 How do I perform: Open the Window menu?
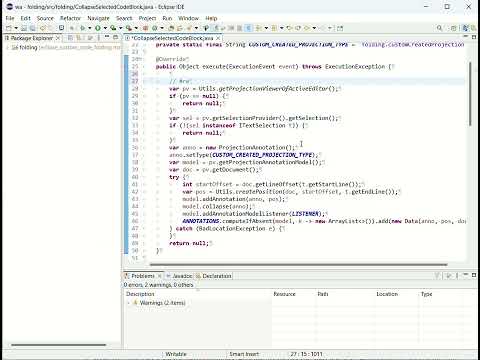pyautogui.click(x=188, y=18)
